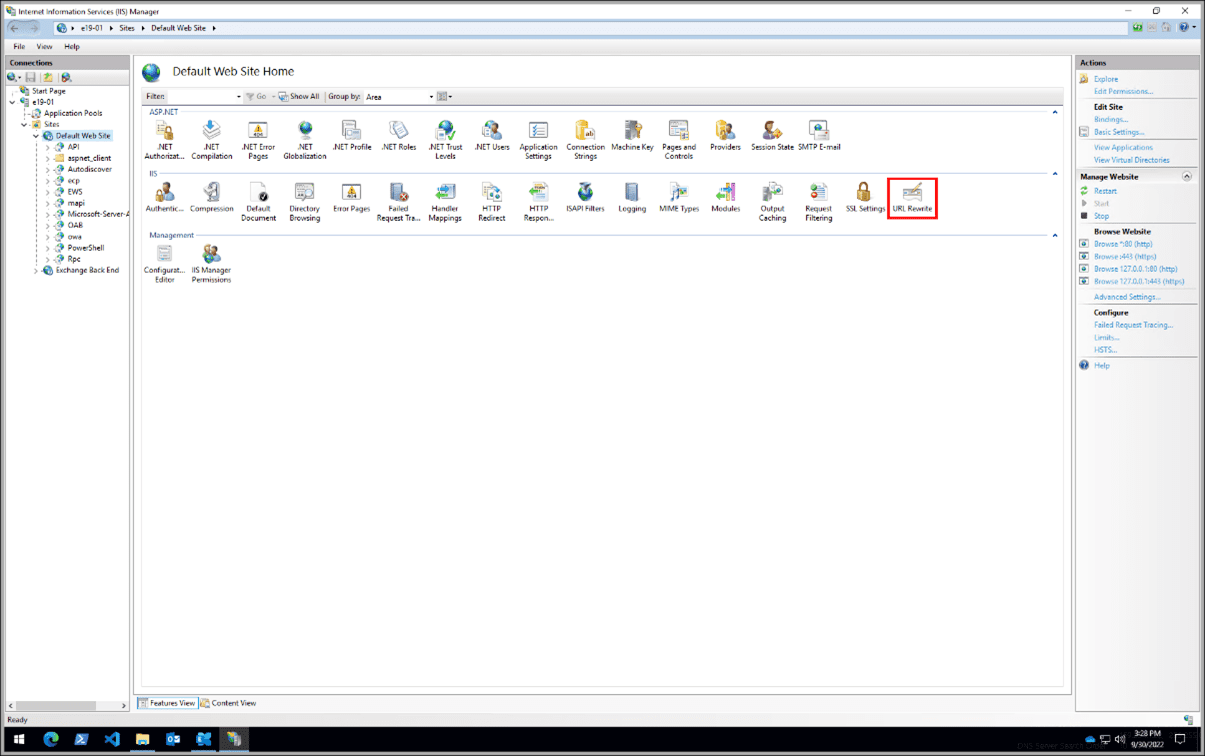The width and height of the screenshot is (1205, 756).
Task: Switch to Content View tab
Action: tap(228, 703)
